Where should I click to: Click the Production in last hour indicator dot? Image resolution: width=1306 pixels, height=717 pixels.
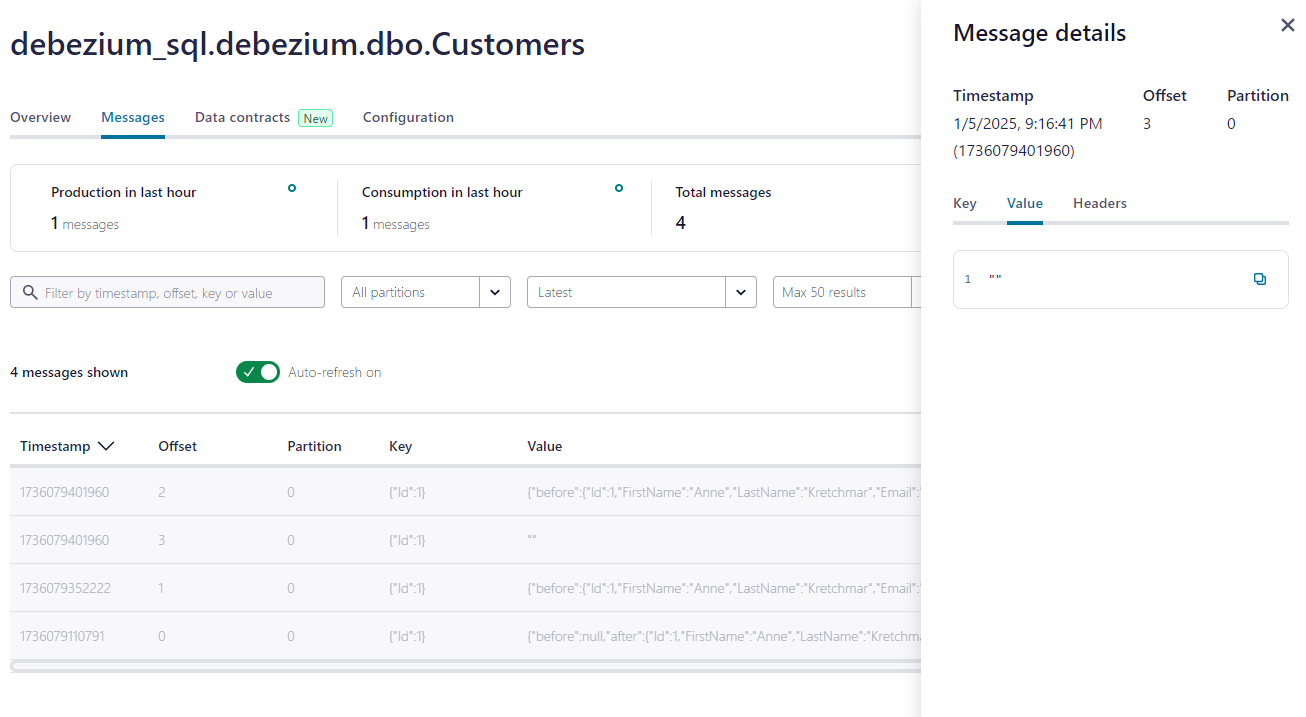click(x=292, y=187)
